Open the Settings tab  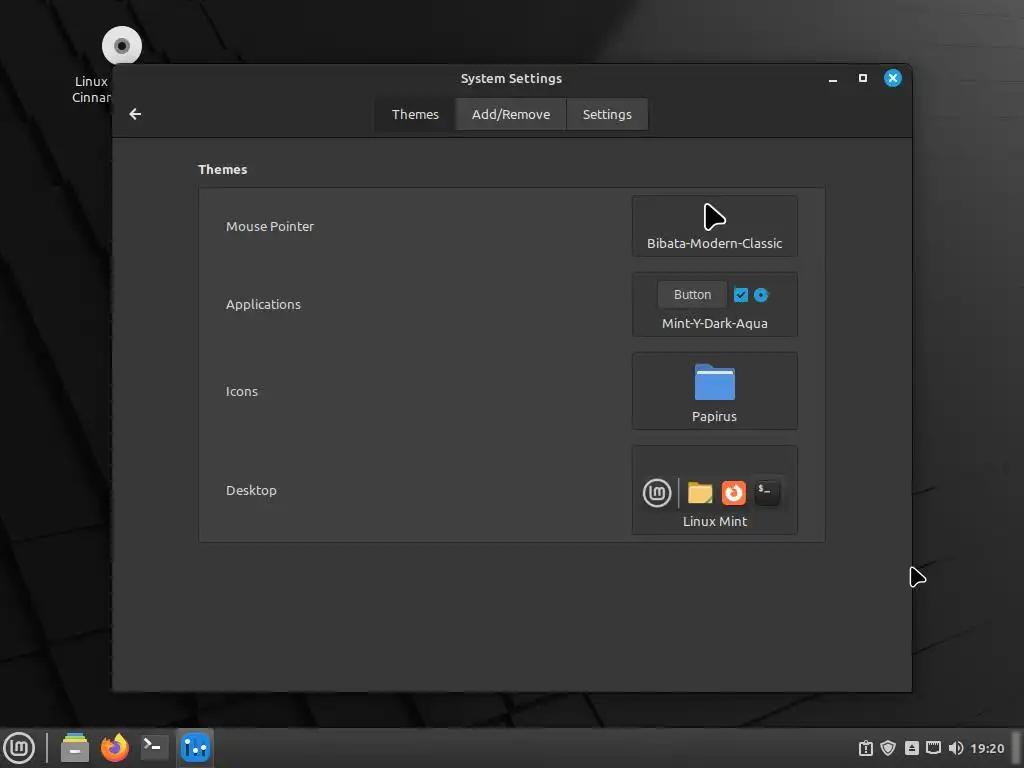point(607,114)
